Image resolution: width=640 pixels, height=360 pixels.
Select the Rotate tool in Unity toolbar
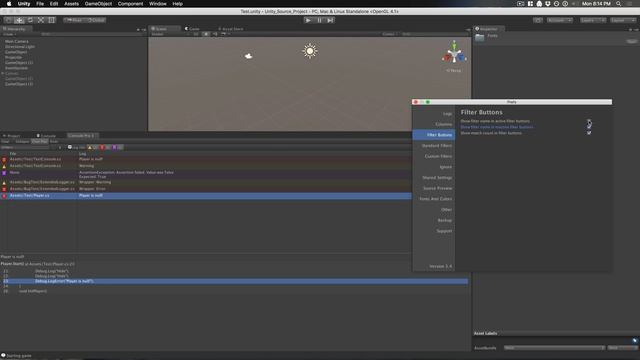30,20
